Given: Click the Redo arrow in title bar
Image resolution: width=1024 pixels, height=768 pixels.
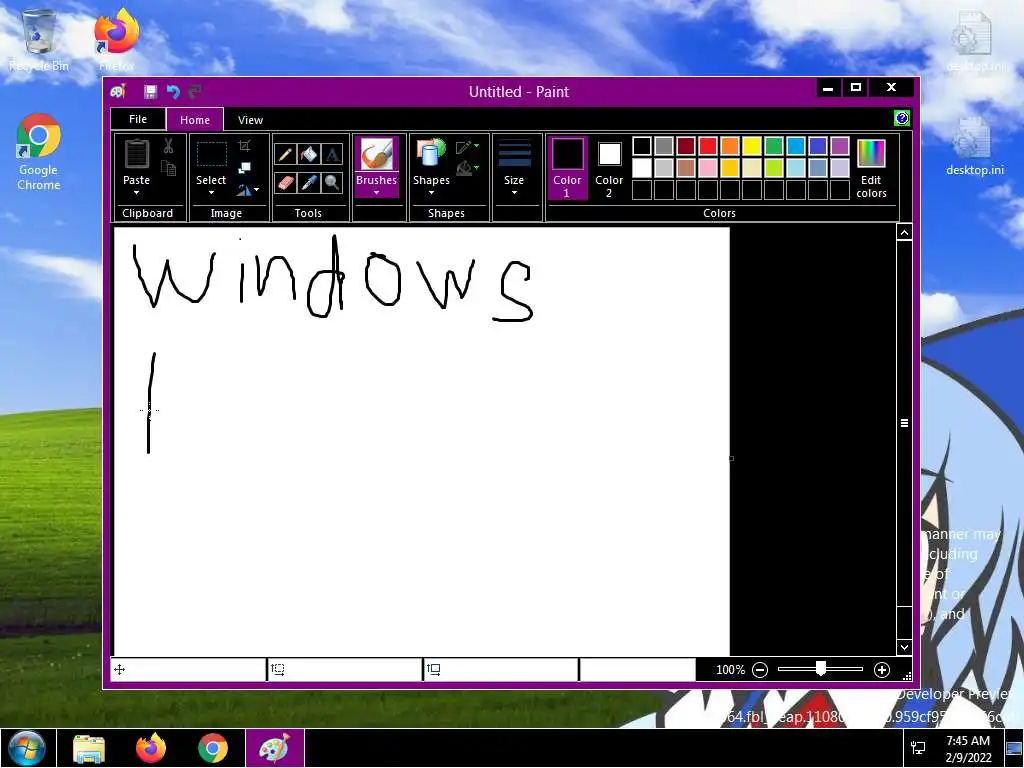Looking at the screenshot, I should 195,91.
